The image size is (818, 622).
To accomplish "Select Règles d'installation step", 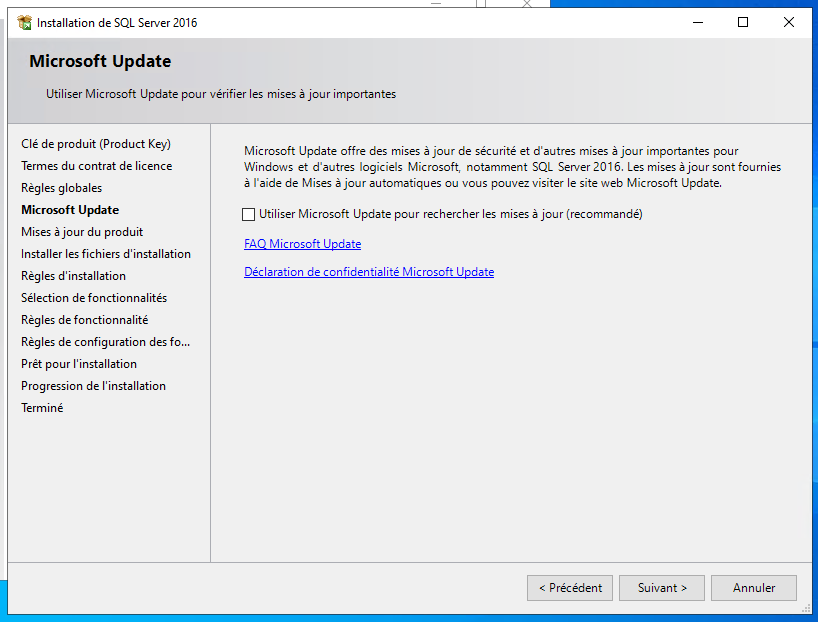I will click(74, 276).
